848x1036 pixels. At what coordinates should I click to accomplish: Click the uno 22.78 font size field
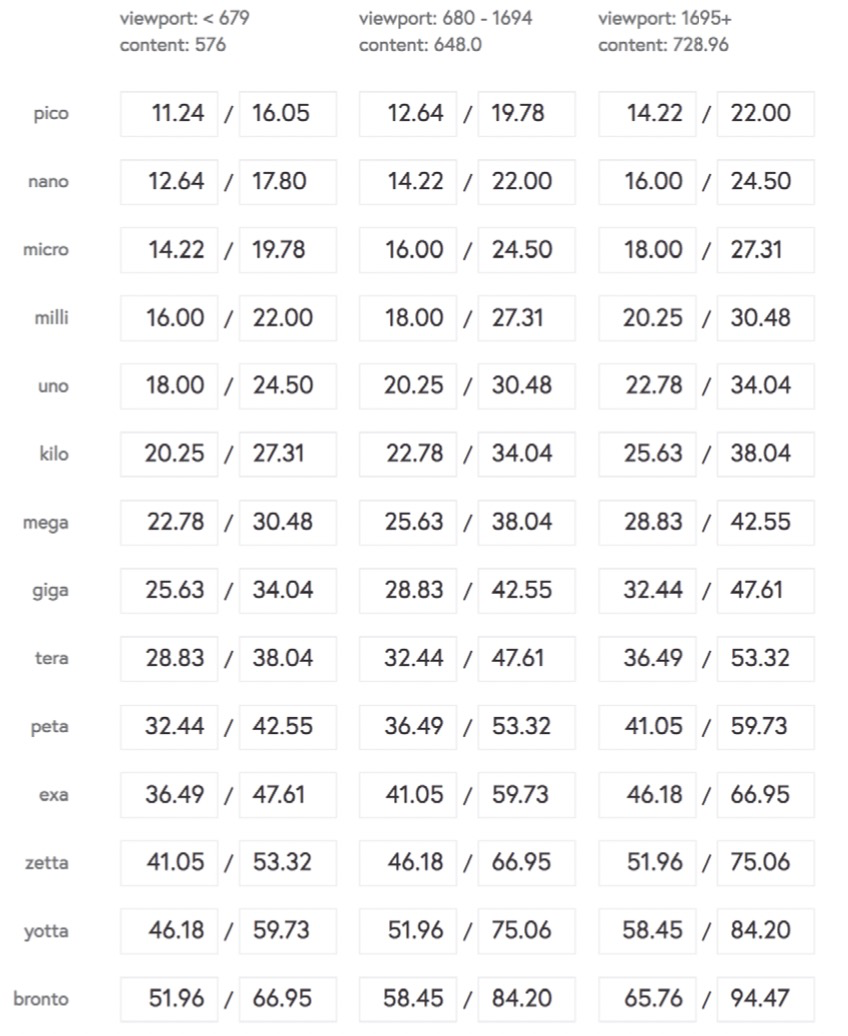[647, 386]
